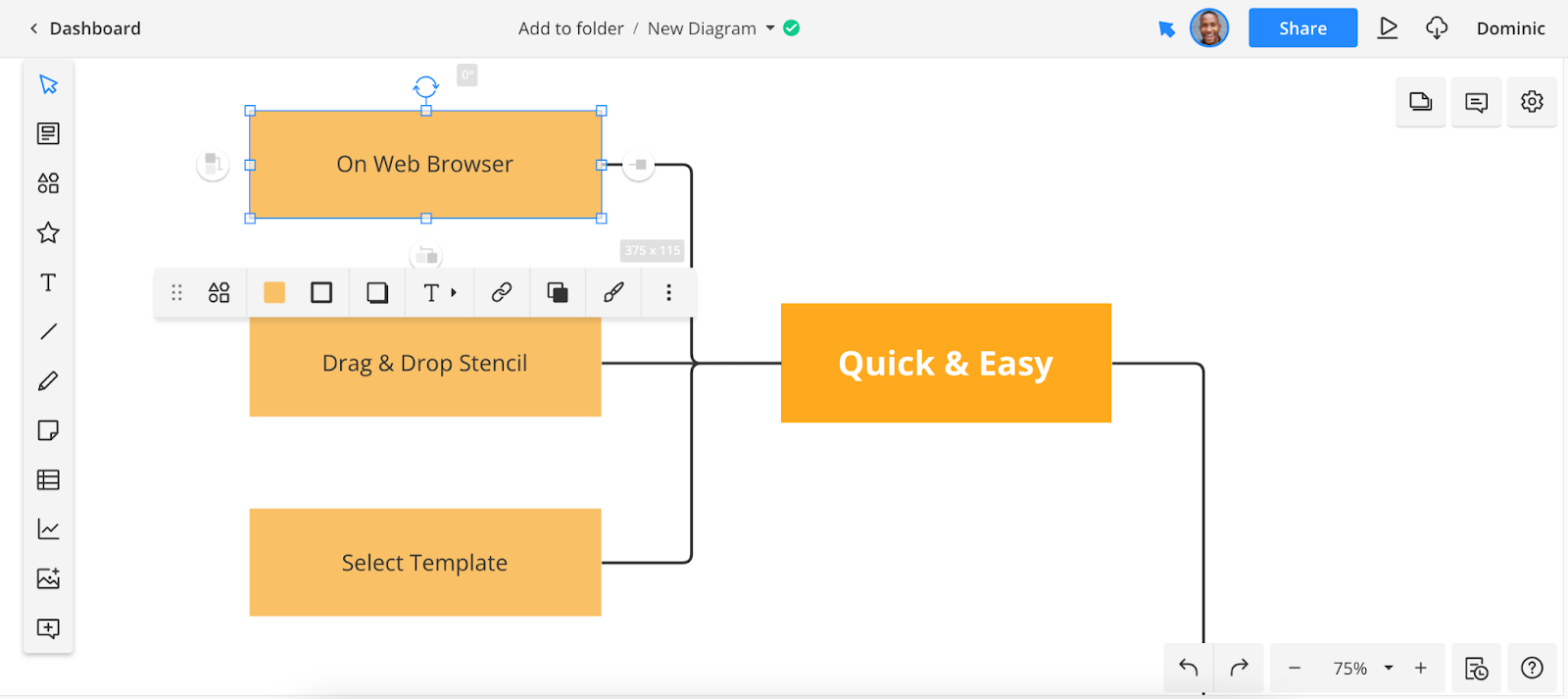Expand the 75% zoom level dropdown
Image resolution: width=1568 pixels, height=699 pixels.
(1388, 668)
